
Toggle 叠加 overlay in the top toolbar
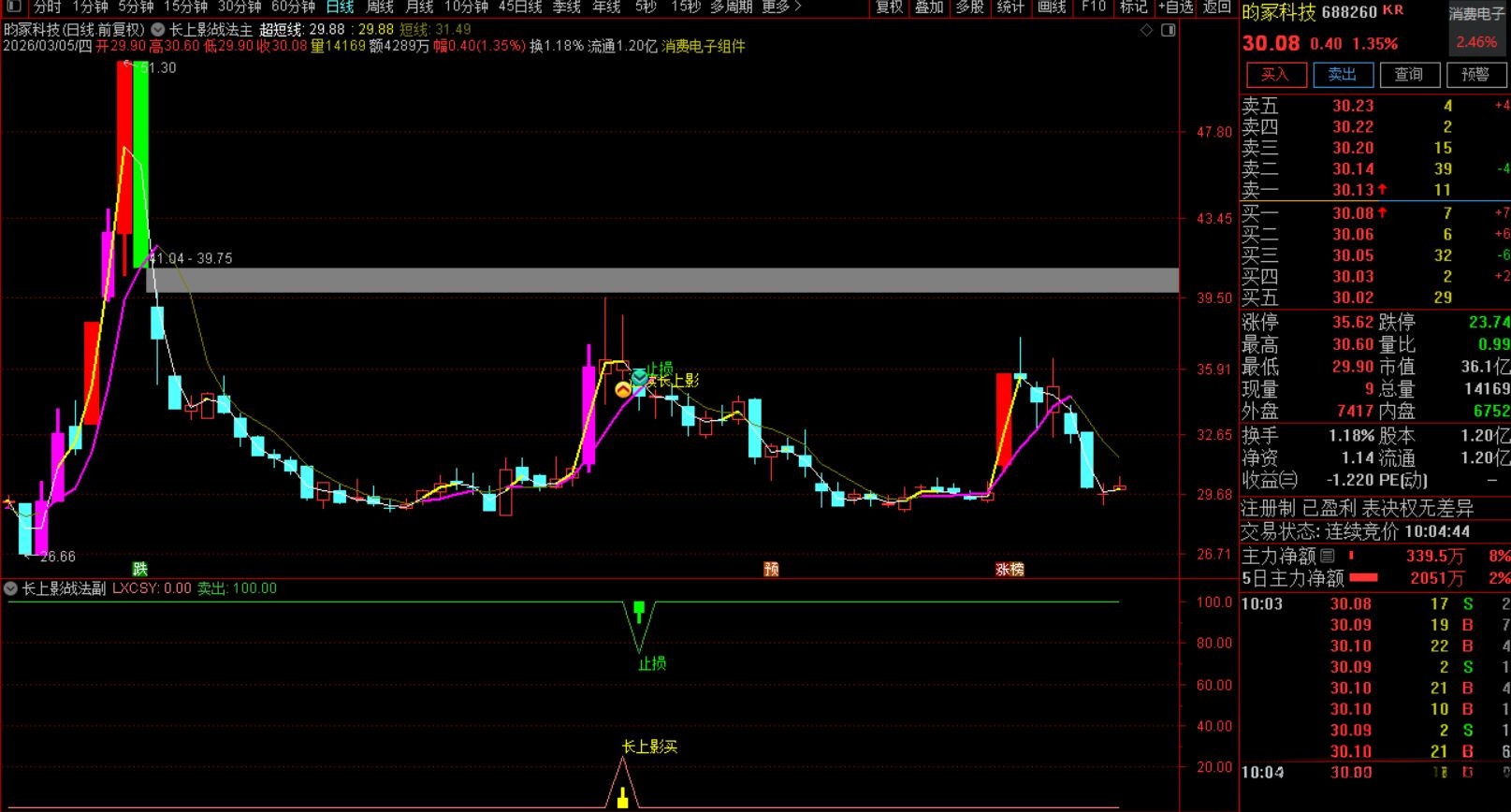(929, 7)
